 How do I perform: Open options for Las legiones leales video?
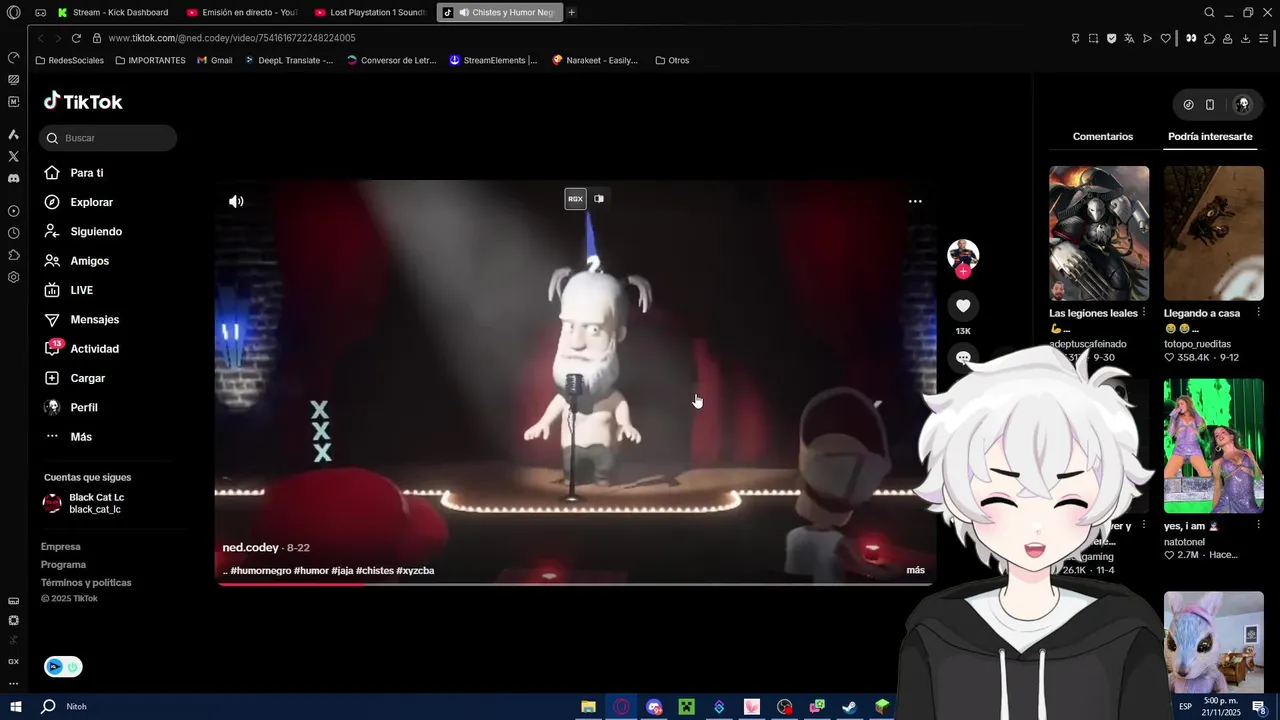[x=1144, y=313]
